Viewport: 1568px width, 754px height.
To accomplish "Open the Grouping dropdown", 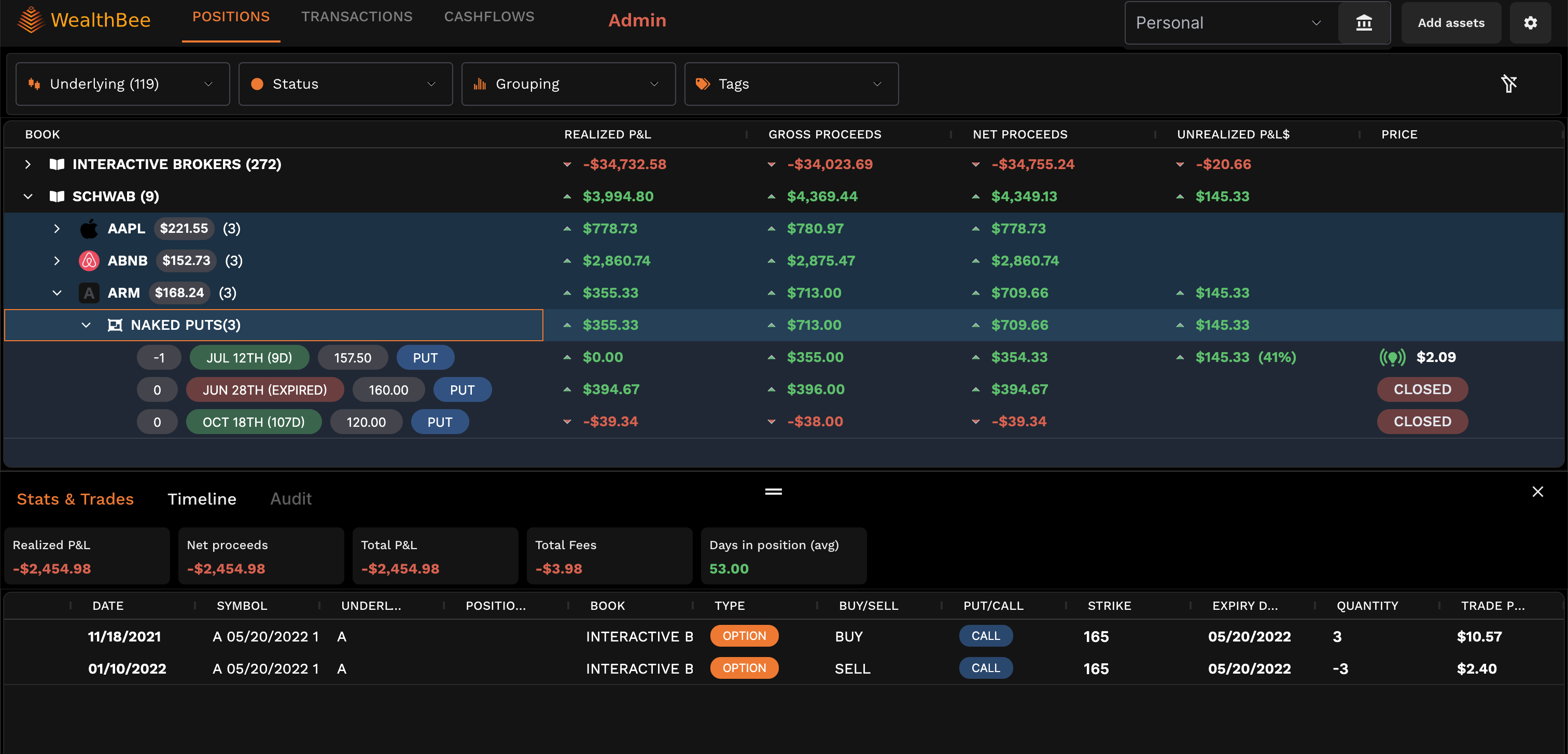I will coord(568,84).
